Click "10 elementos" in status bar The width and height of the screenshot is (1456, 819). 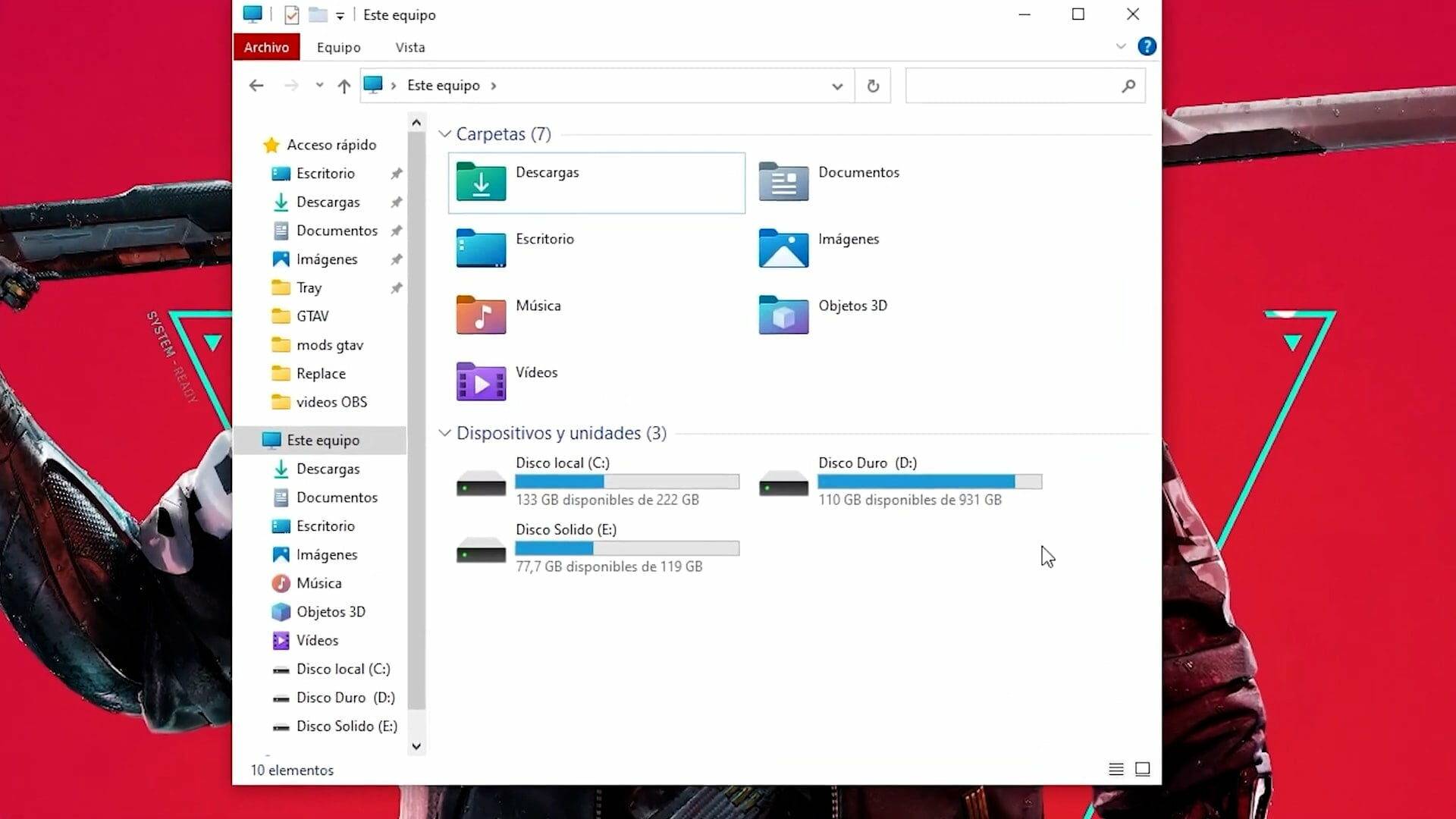click(292, 770)
